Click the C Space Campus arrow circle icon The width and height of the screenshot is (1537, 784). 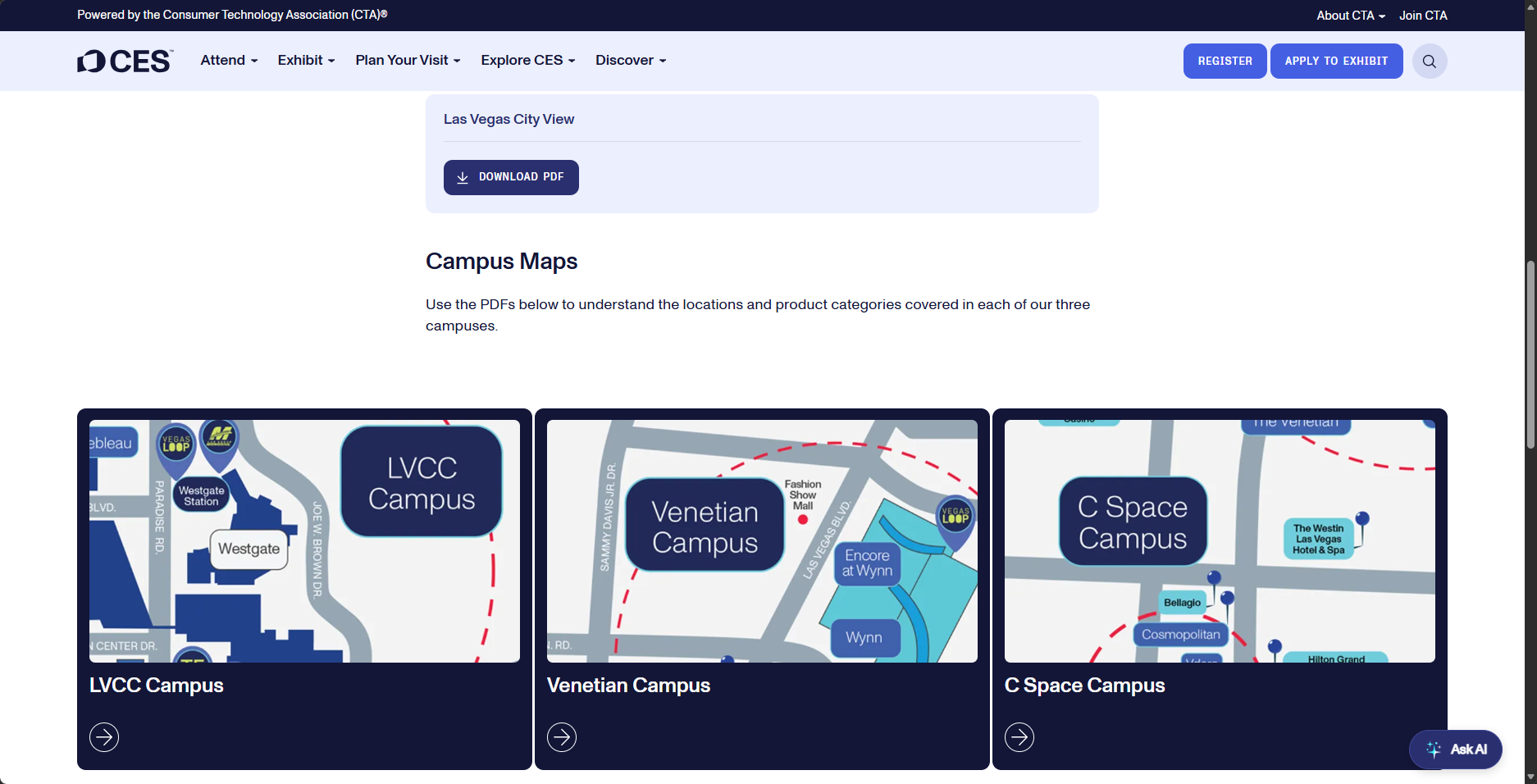pos(1019,737)
